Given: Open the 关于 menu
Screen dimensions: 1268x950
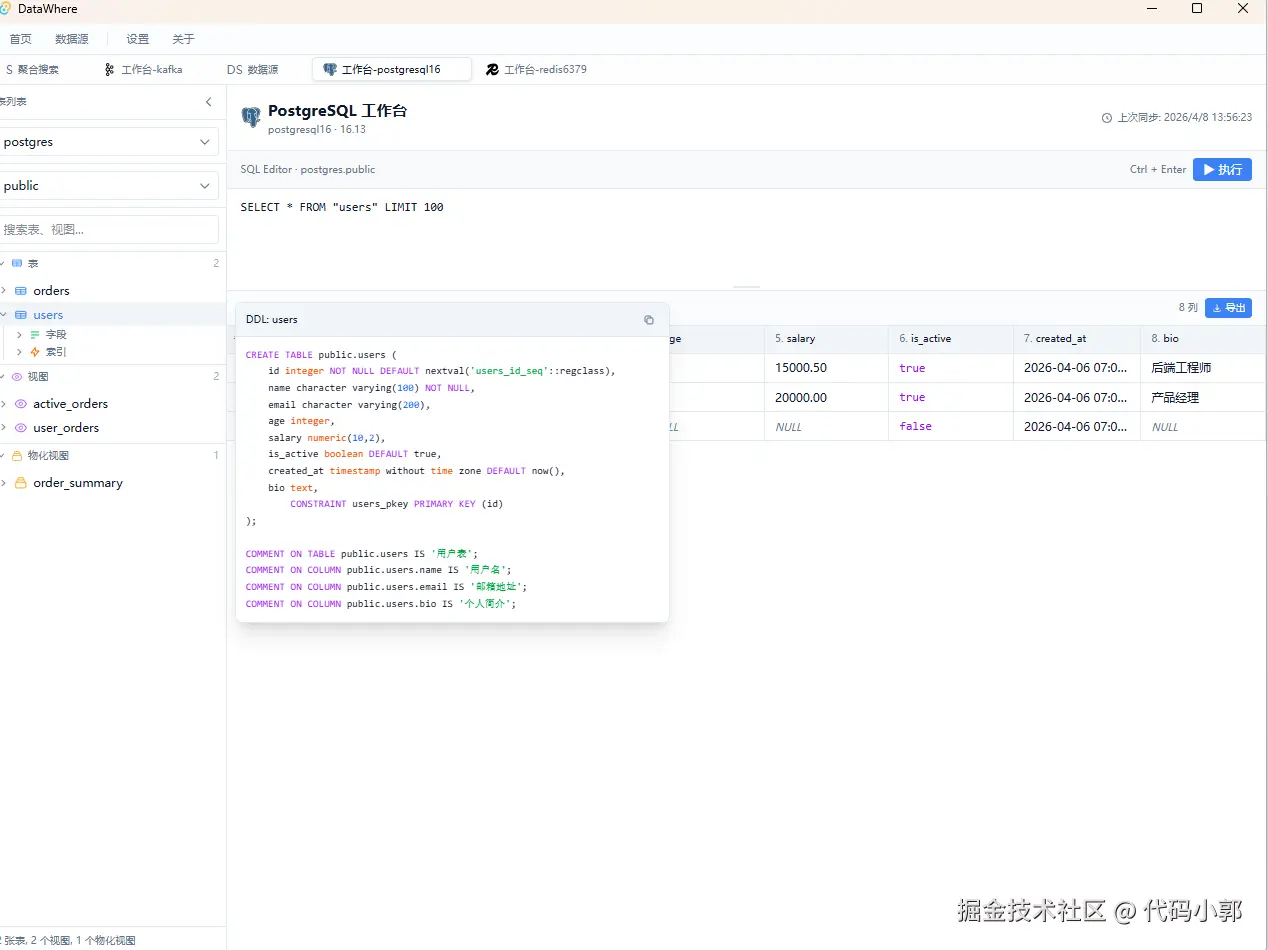Looking at the screenshot, I should [x=183, y=39].
